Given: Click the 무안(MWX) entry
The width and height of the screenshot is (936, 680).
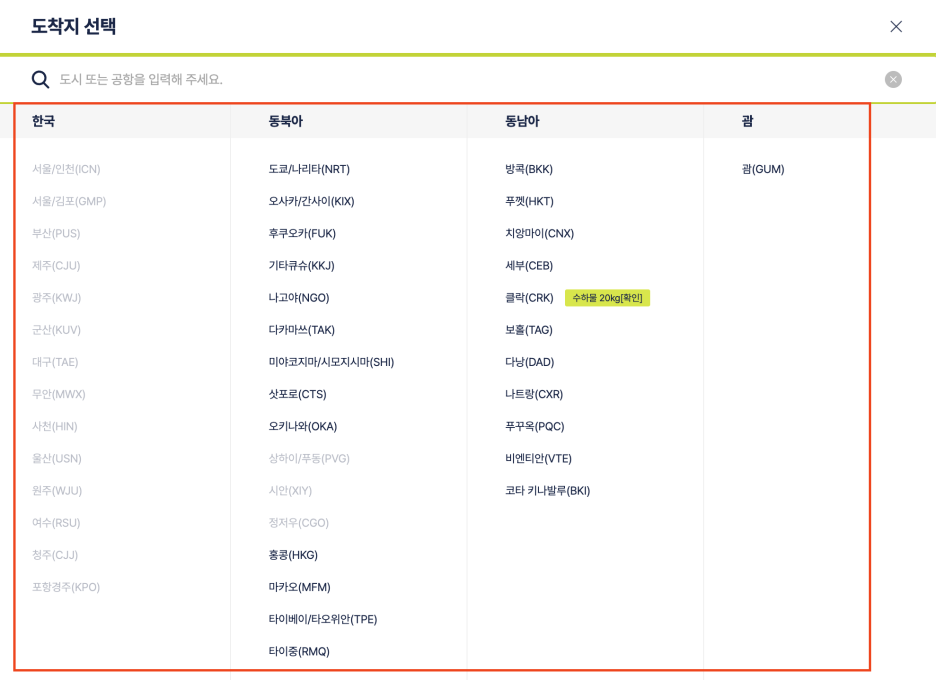Looking at the screenshot, I should pyautogui.click(x=58, y=395).
